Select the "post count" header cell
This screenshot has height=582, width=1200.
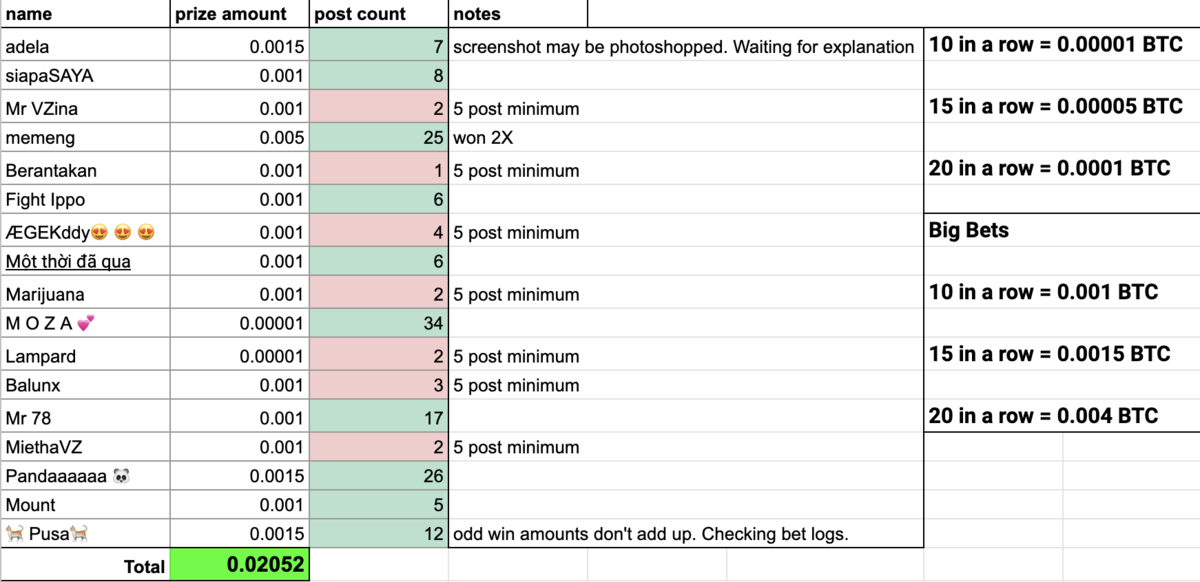tap(379, 14)
